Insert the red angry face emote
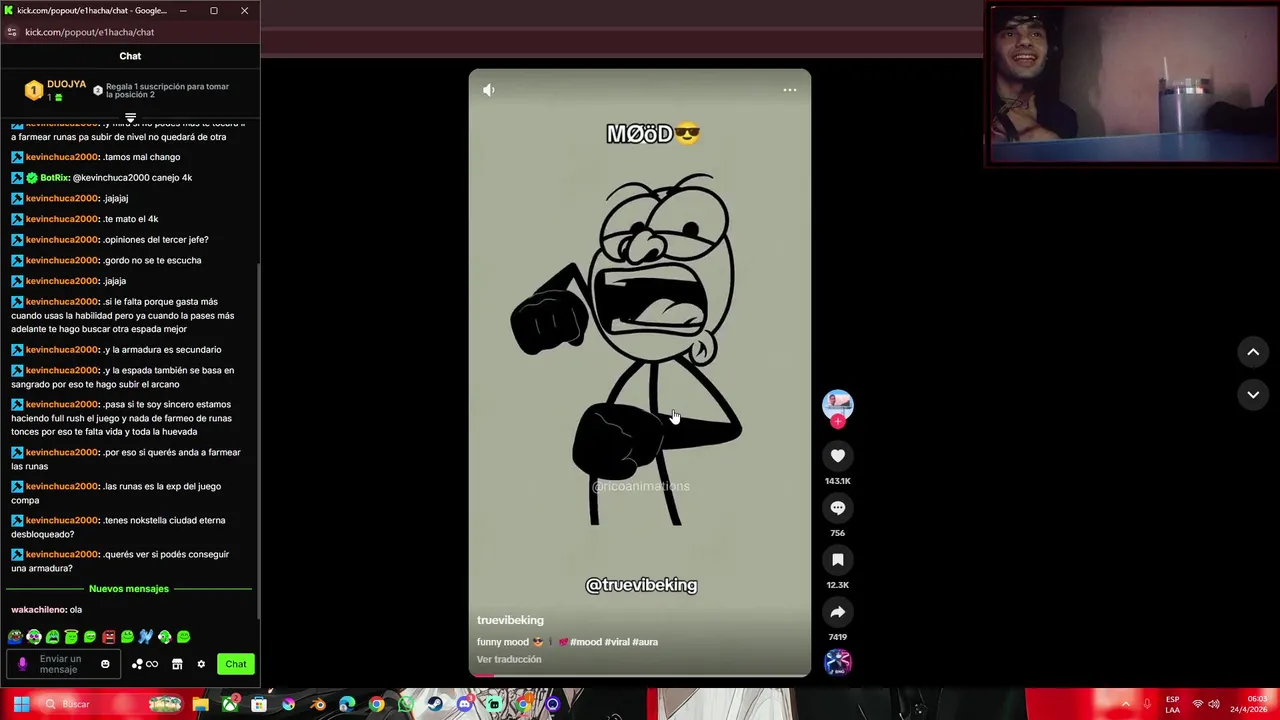Viewport: 1280px width, 720px height. [109, 636]
